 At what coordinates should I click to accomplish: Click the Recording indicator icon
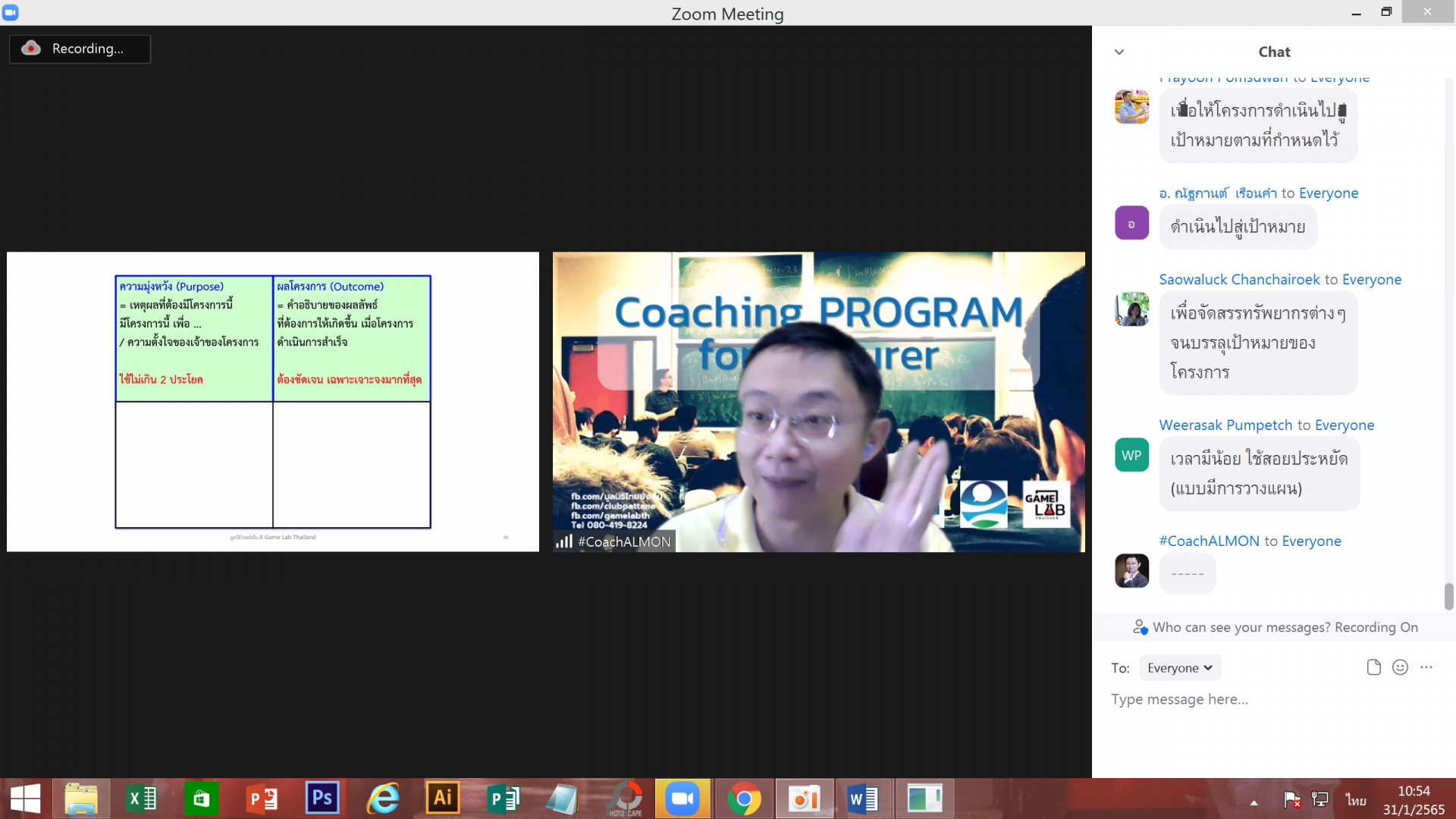(31, 49)
